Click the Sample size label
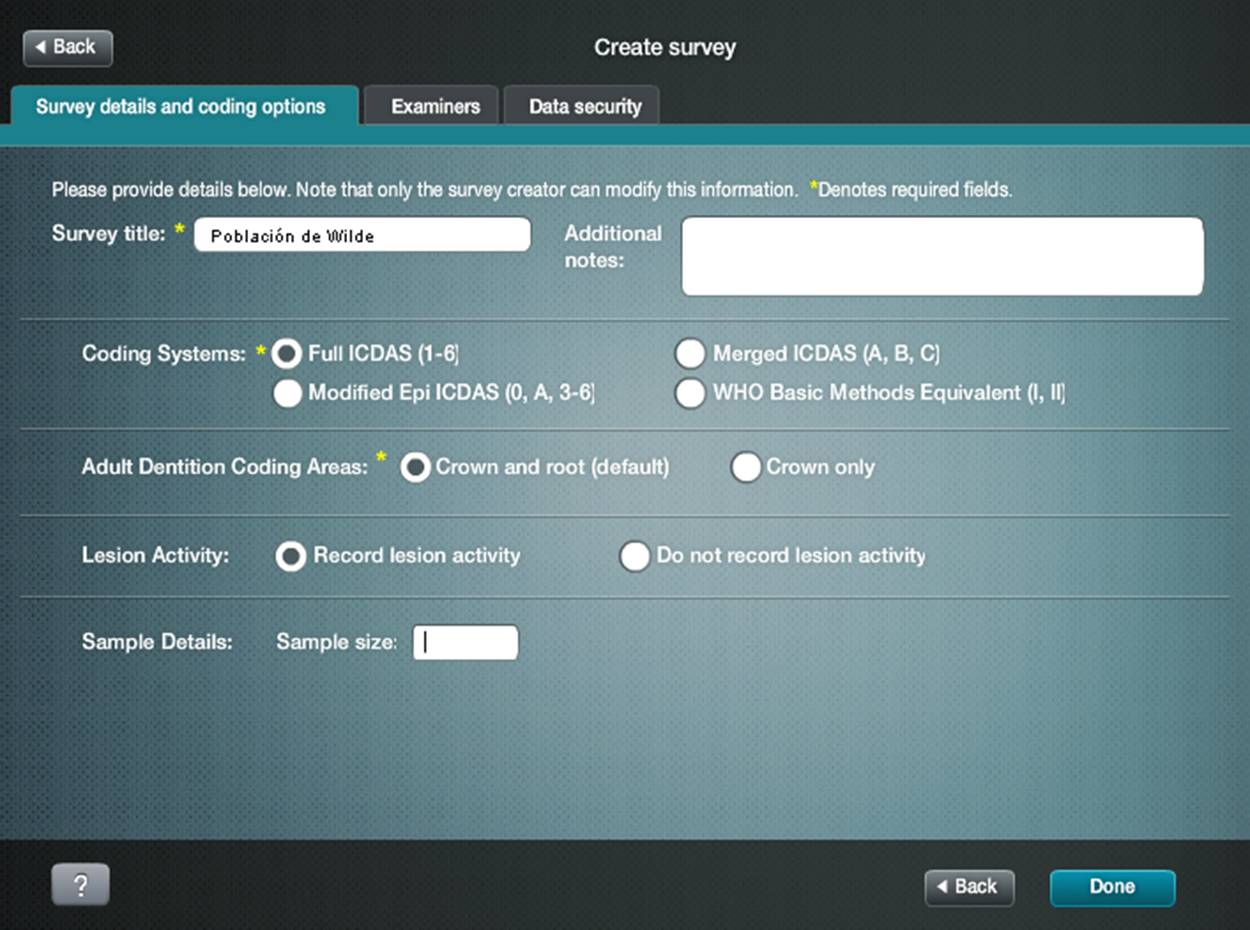Screen dimensions: 1250x930 coord(336,643)
